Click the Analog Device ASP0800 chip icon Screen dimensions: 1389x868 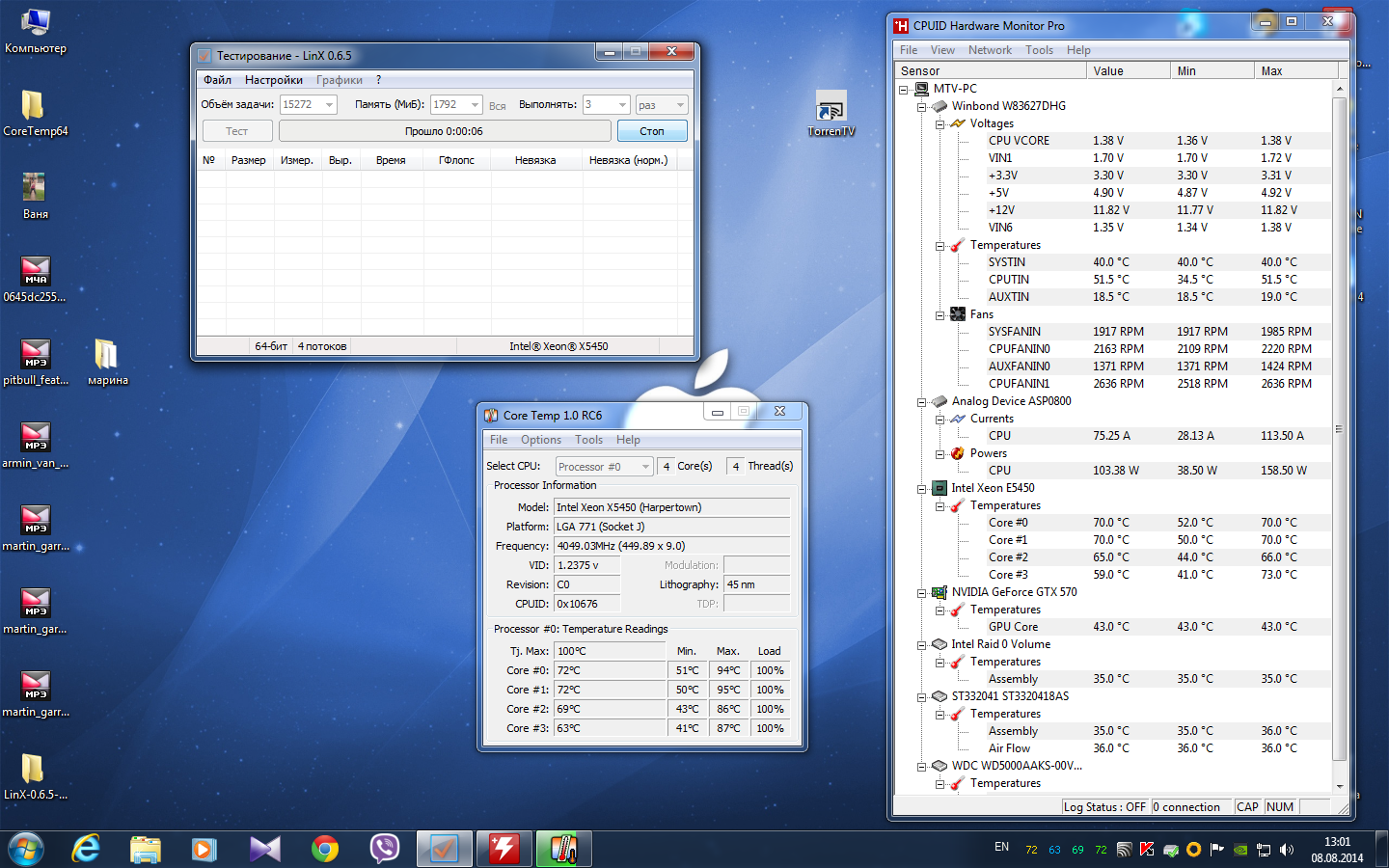[x=940, y=401]
